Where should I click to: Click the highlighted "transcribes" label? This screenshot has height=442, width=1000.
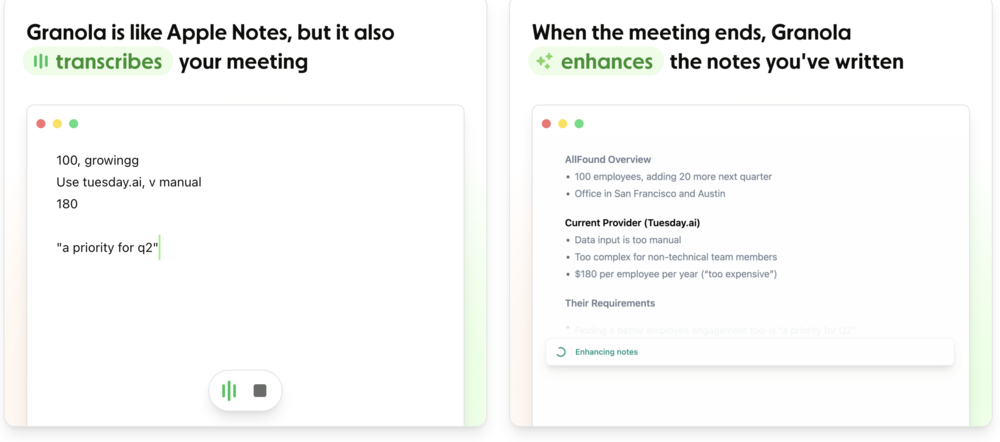tap(108, 62)
